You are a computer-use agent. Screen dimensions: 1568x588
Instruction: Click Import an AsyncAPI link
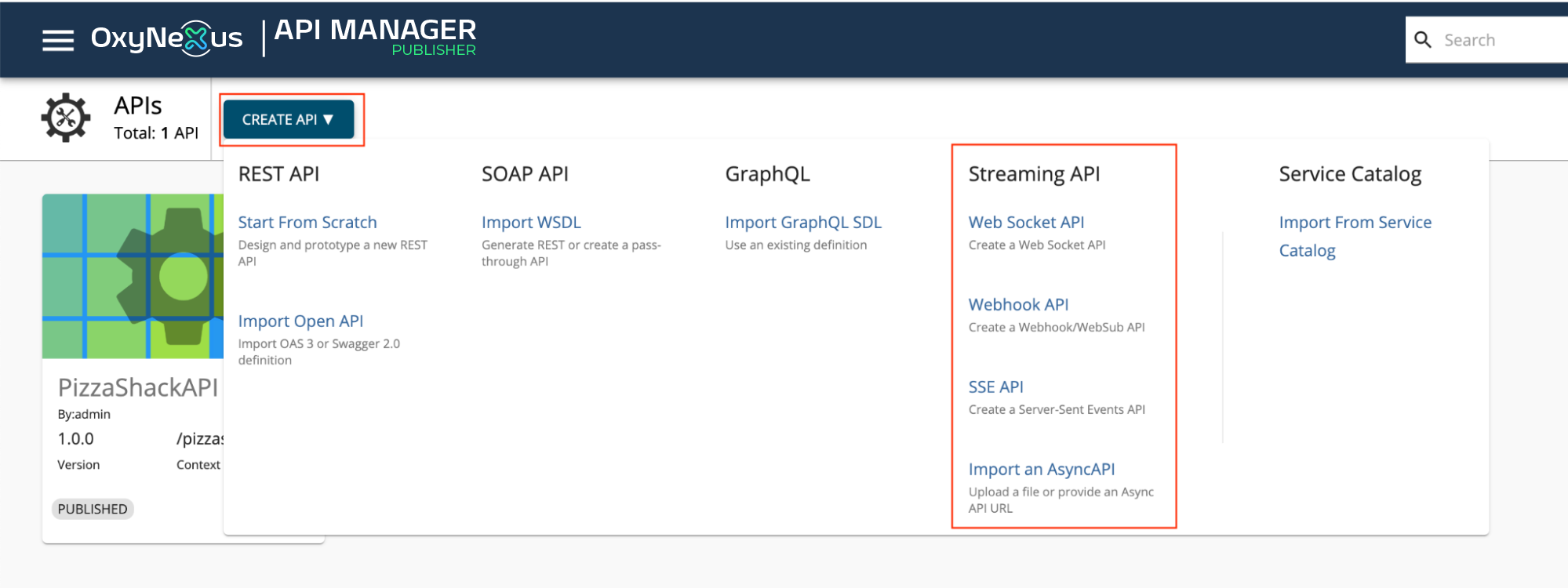pyautogui.click(x=1041, y=470)
